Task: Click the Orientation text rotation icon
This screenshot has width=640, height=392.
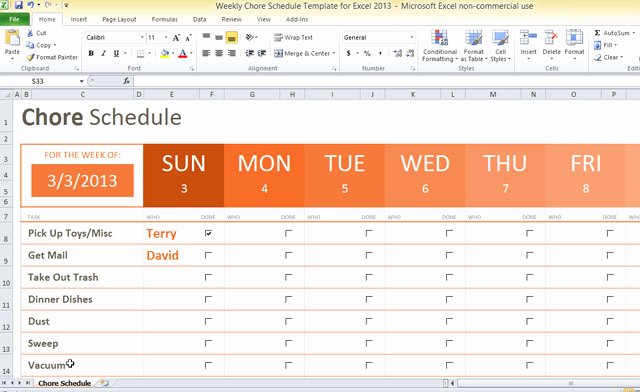Action: pyautogui.click(x=249, y=37)
